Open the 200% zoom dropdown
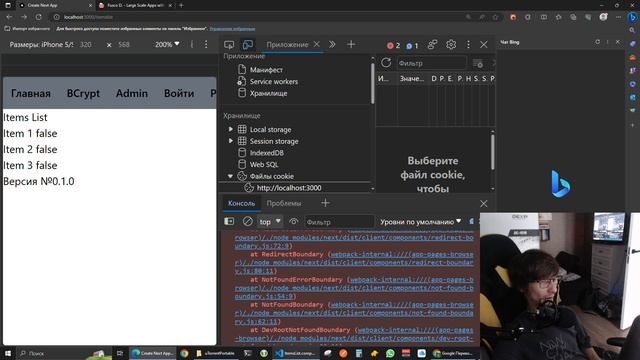640x360 pixels. (167, 44)
